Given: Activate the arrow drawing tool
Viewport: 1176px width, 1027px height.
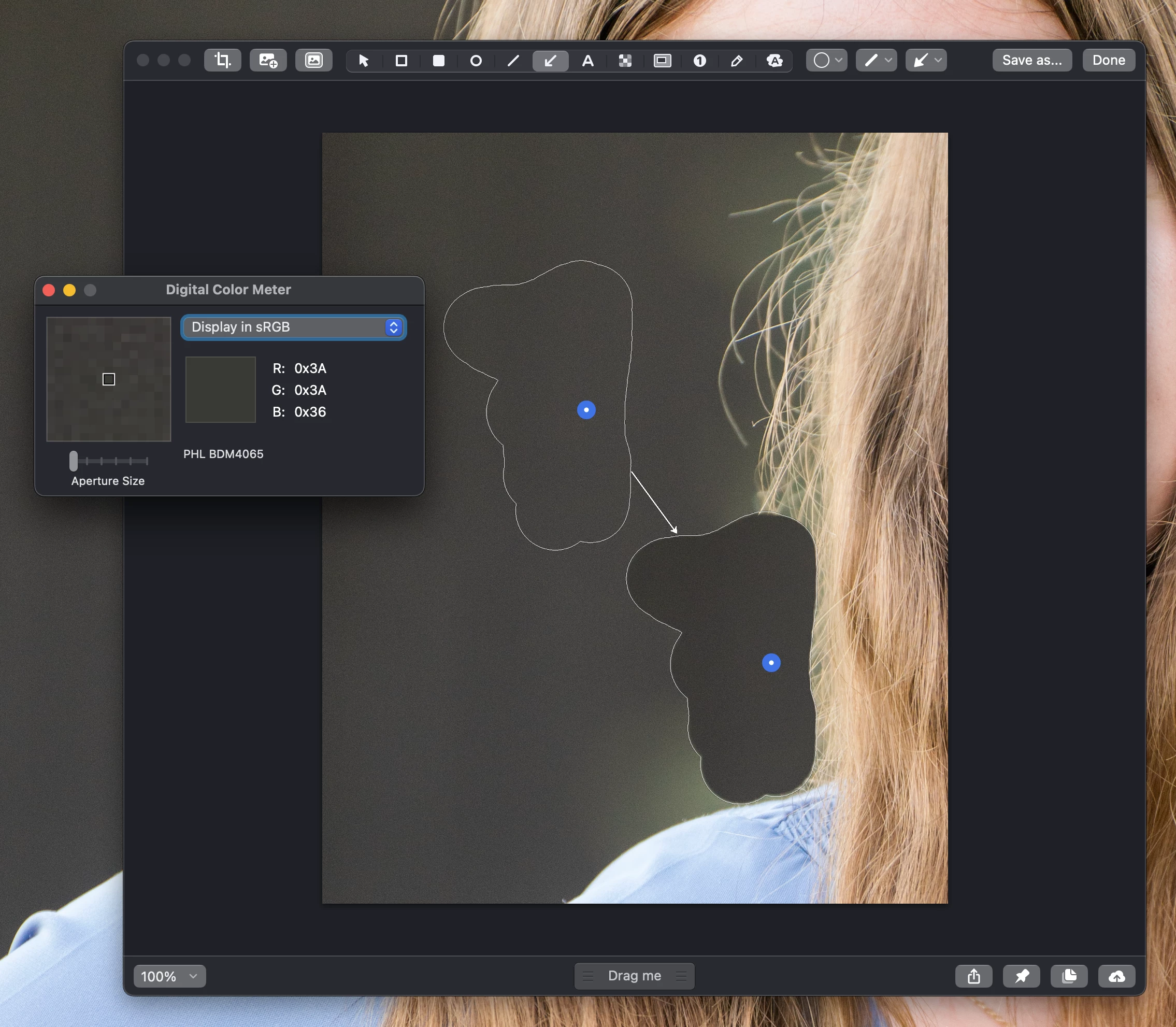Looking at the screenshot, I should 550,61.
